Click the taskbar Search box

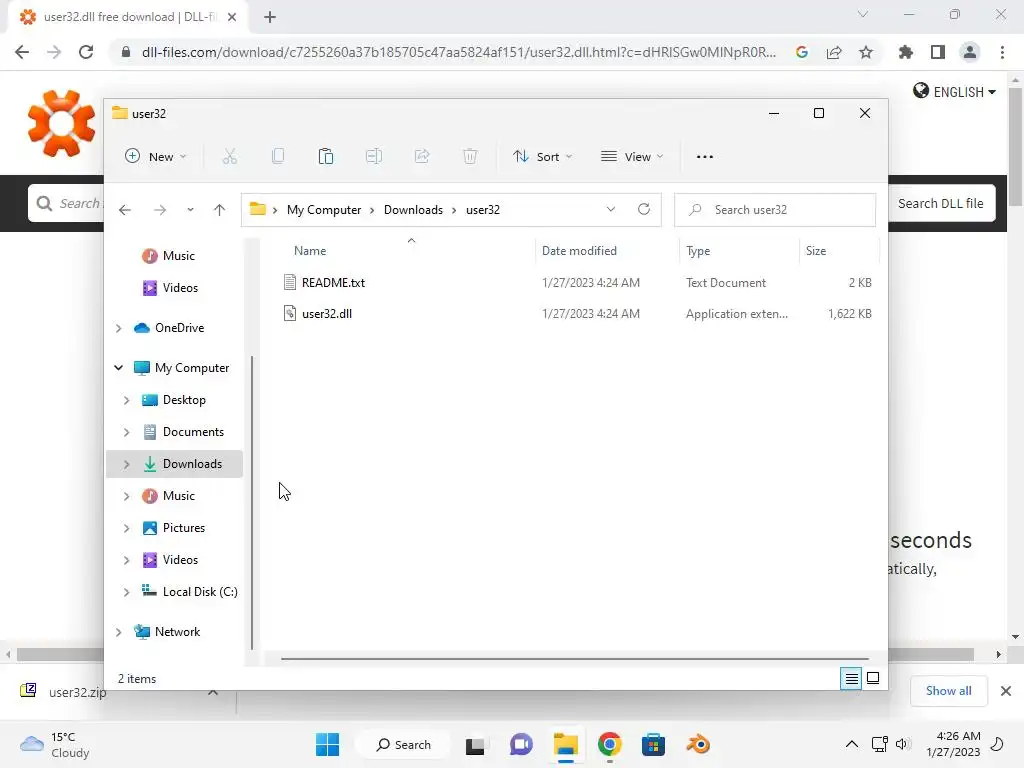[404, 744]
